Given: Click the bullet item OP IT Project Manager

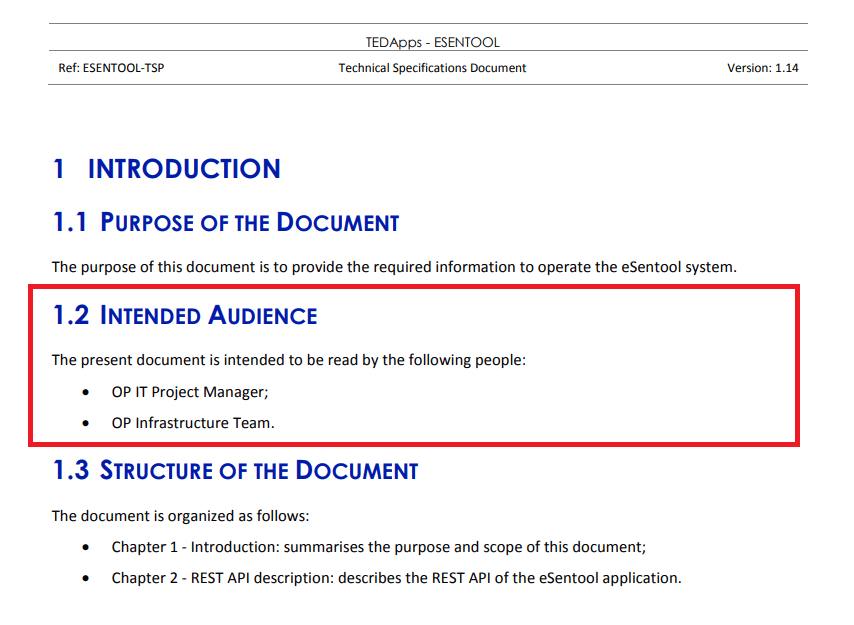Looking at the screenshot, I should click(x=189, y=391).
